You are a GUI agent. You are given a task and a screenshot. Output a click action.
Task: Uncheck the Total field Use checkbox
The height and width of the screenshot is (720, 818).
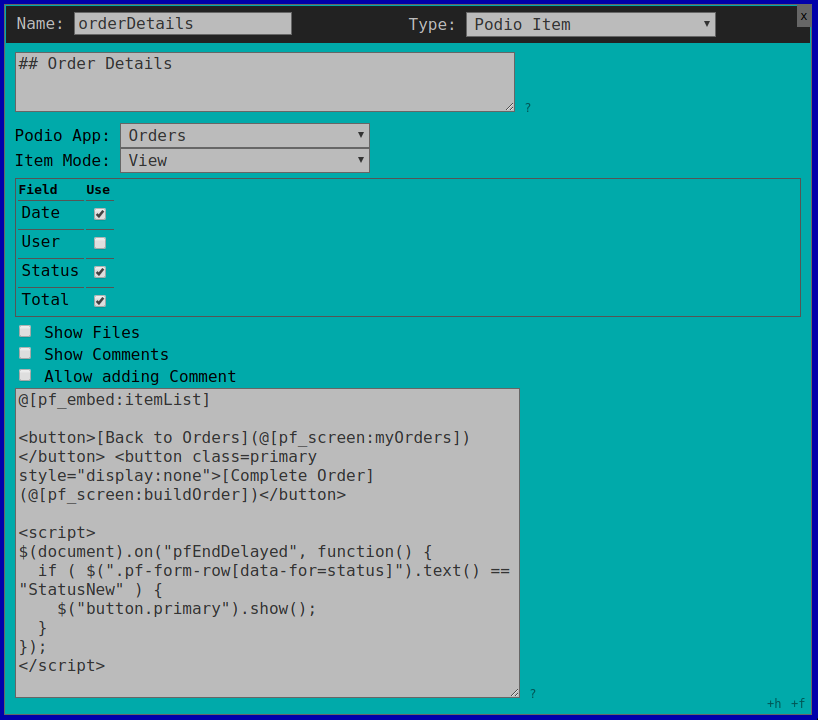(x=100, y=301)
